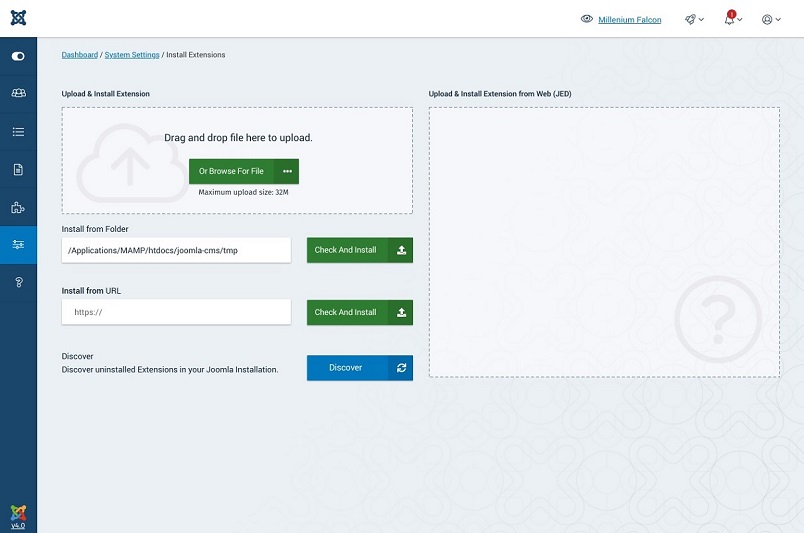804x533 pixels.
Task: Click the Joomla v4.0 version badge
Action: (x=18, y=516)
